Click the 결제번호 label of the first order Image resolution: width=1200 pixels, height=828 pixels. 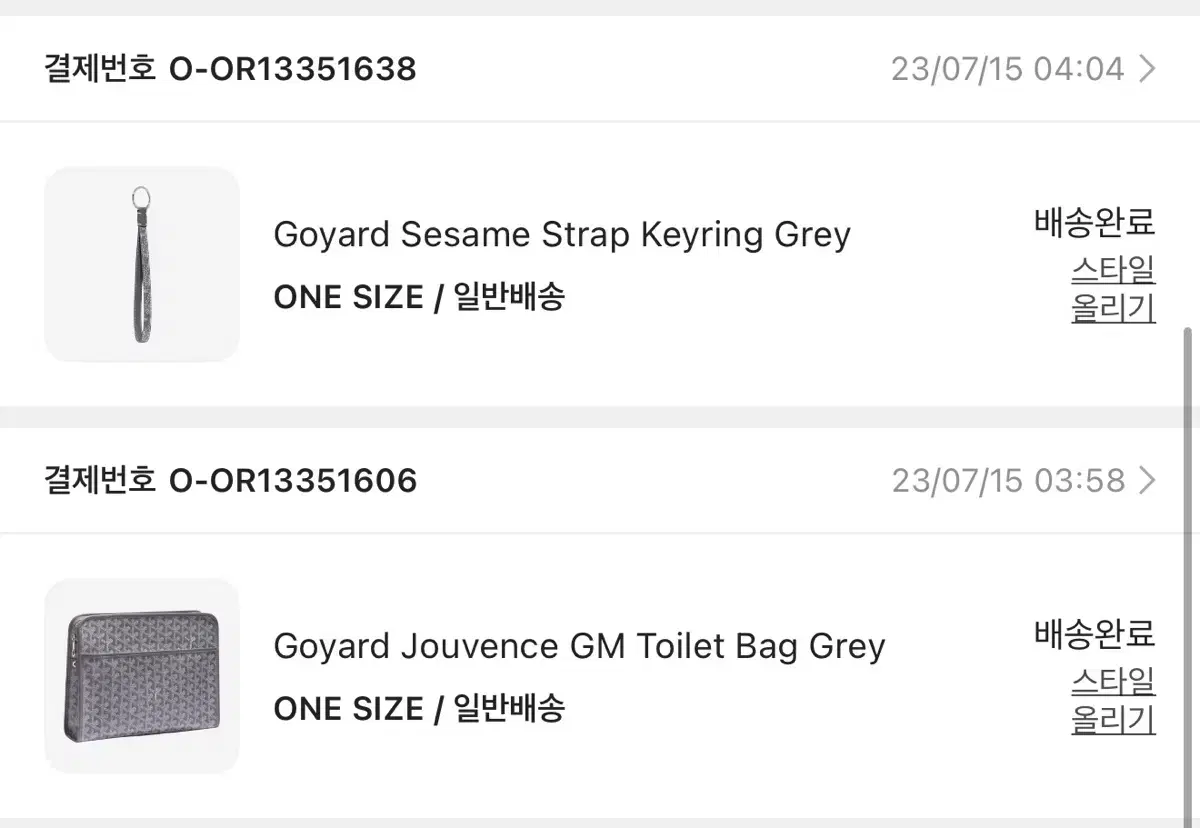[x=98, y=68]
